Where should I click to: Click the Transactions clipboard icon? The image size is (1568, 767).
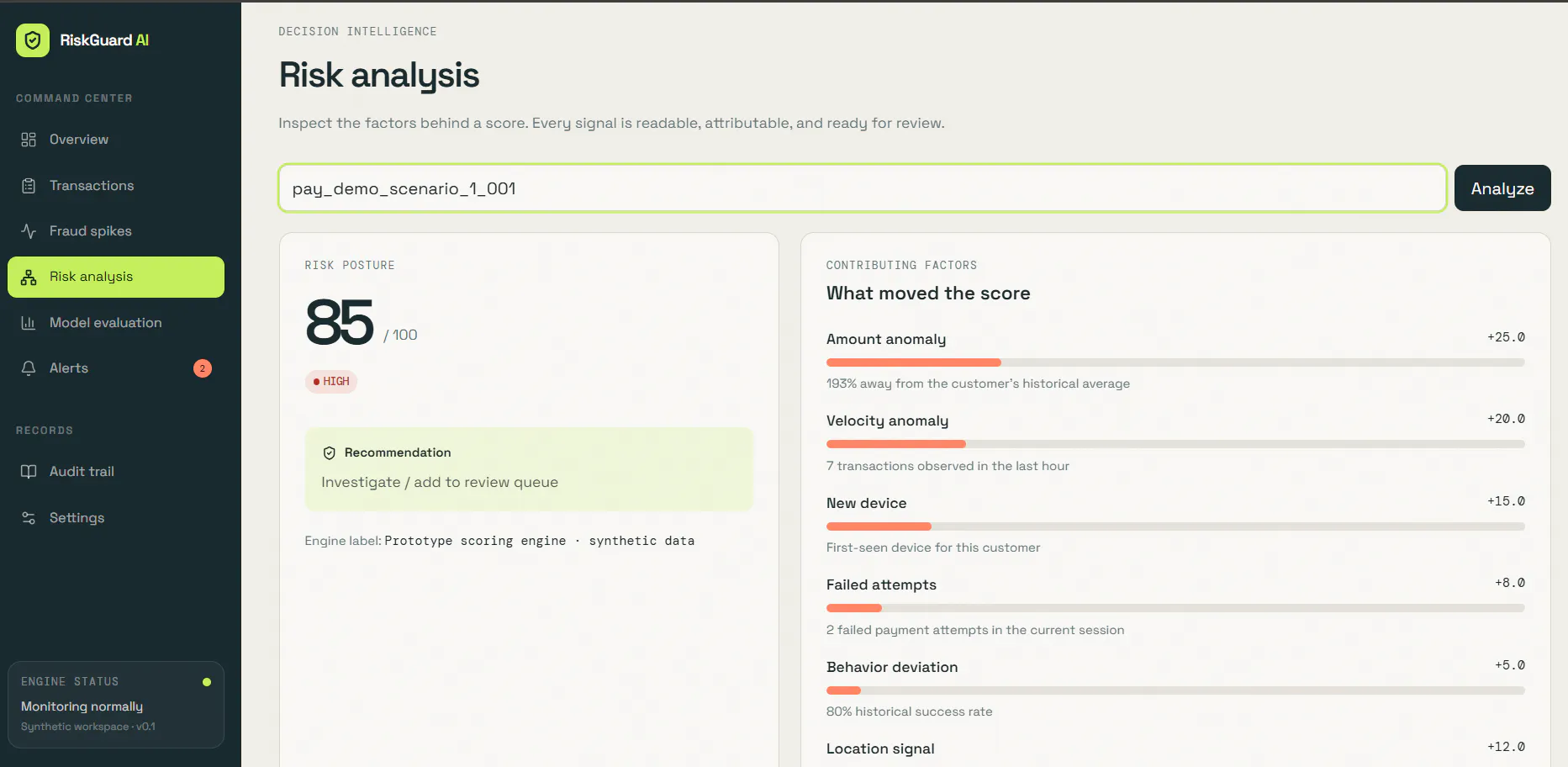point(29,186)
